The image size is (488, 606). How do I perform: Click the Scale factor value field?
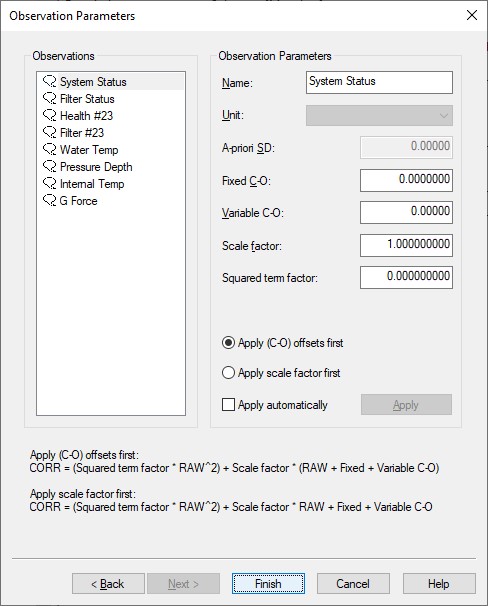click(x=406, y=245)
